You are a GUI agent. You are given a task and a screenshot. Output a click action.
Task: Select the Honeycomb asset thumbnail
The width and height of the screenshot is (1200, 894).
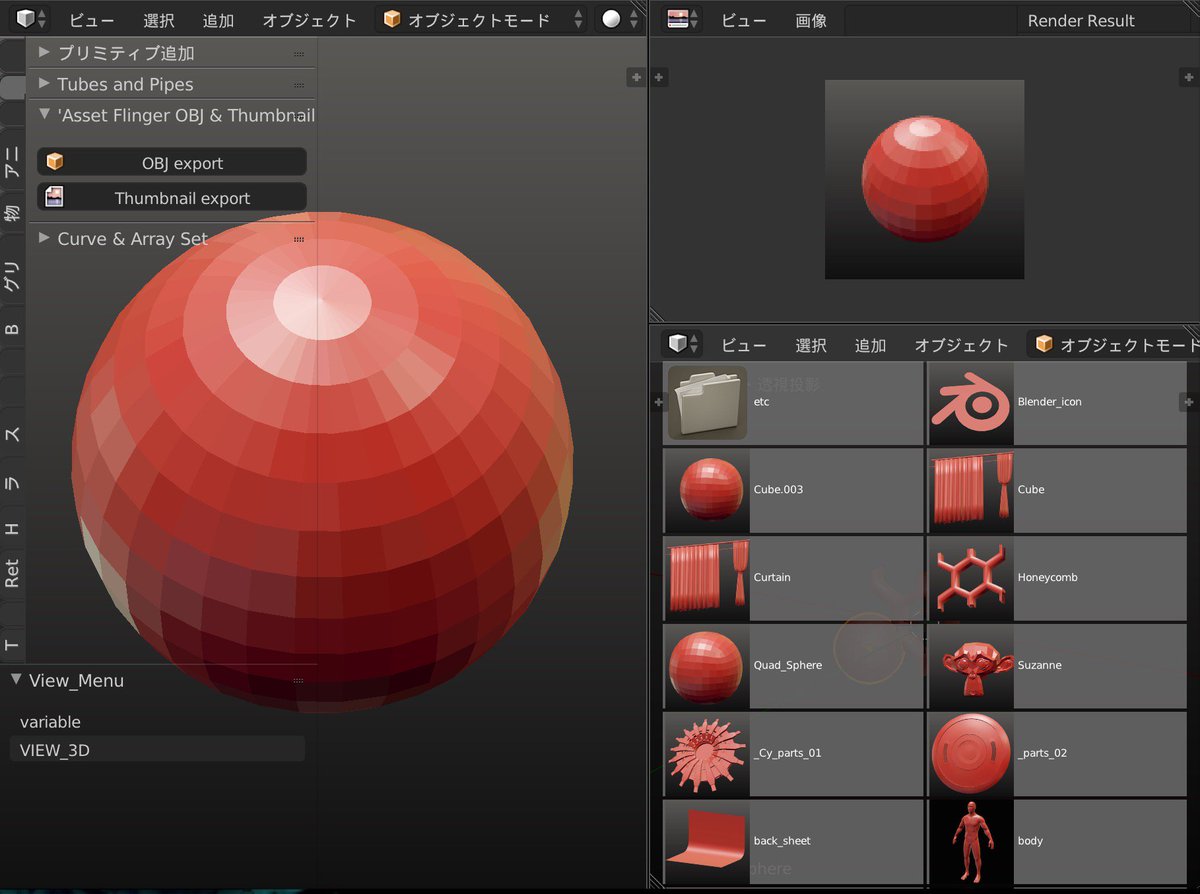click(x=971, y=578)
